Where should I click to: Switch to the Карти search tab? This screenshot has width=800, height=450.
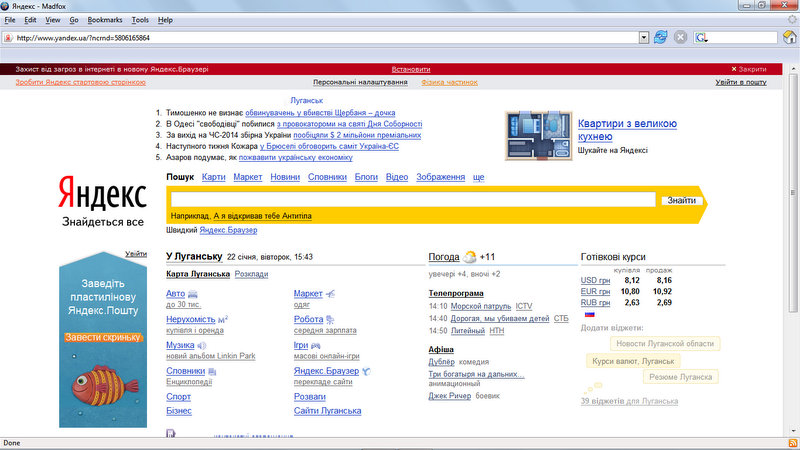[x=213, y=177]
